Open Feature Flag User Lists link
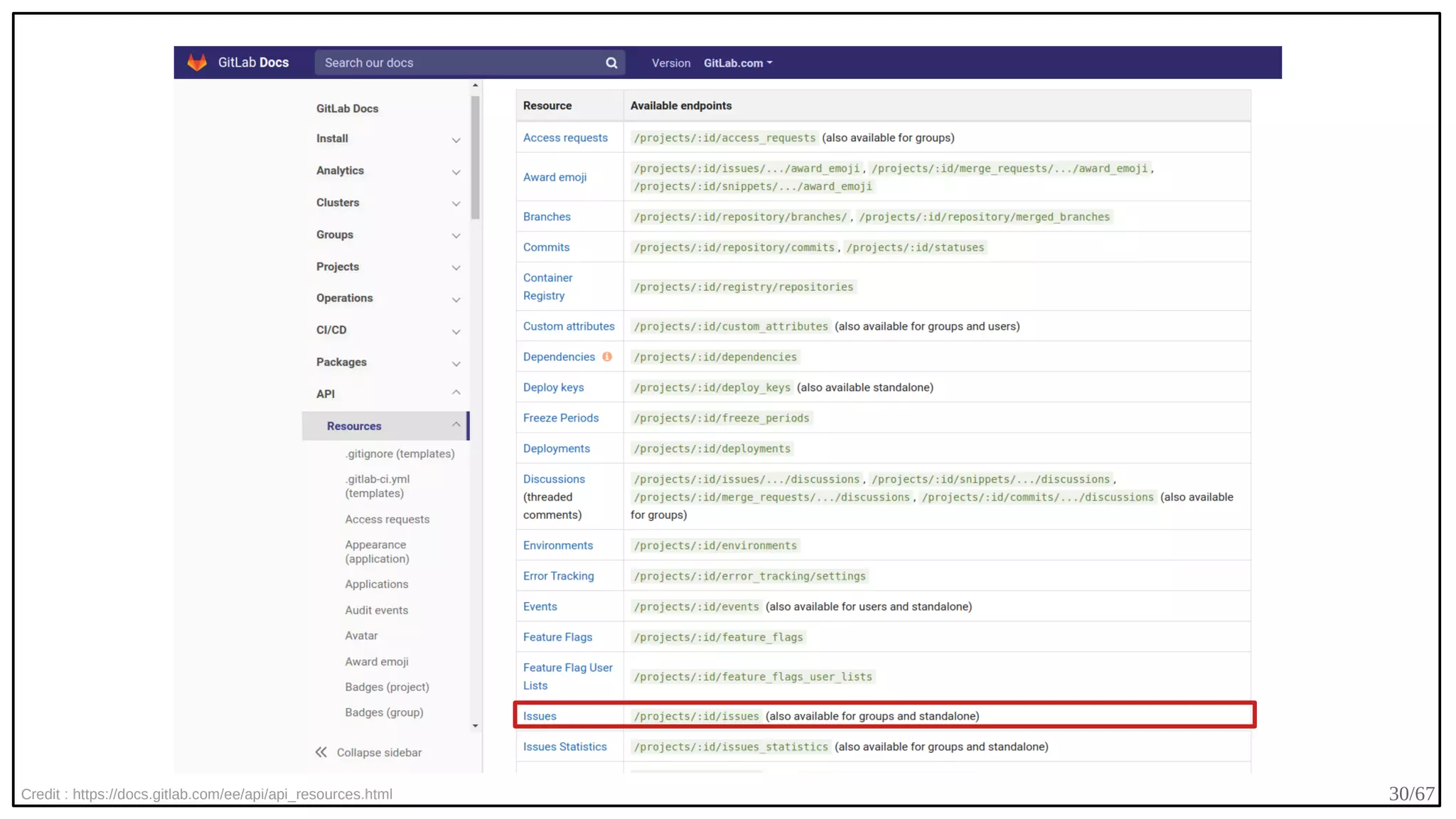Screen dimensions: 1456x819 (x=567, y=677)
